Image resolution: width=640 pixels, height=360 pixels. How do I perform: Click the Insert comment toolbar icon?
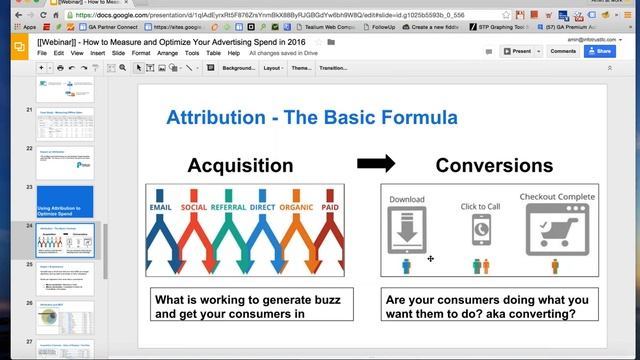pyautogui.click(x=211, y=68)
